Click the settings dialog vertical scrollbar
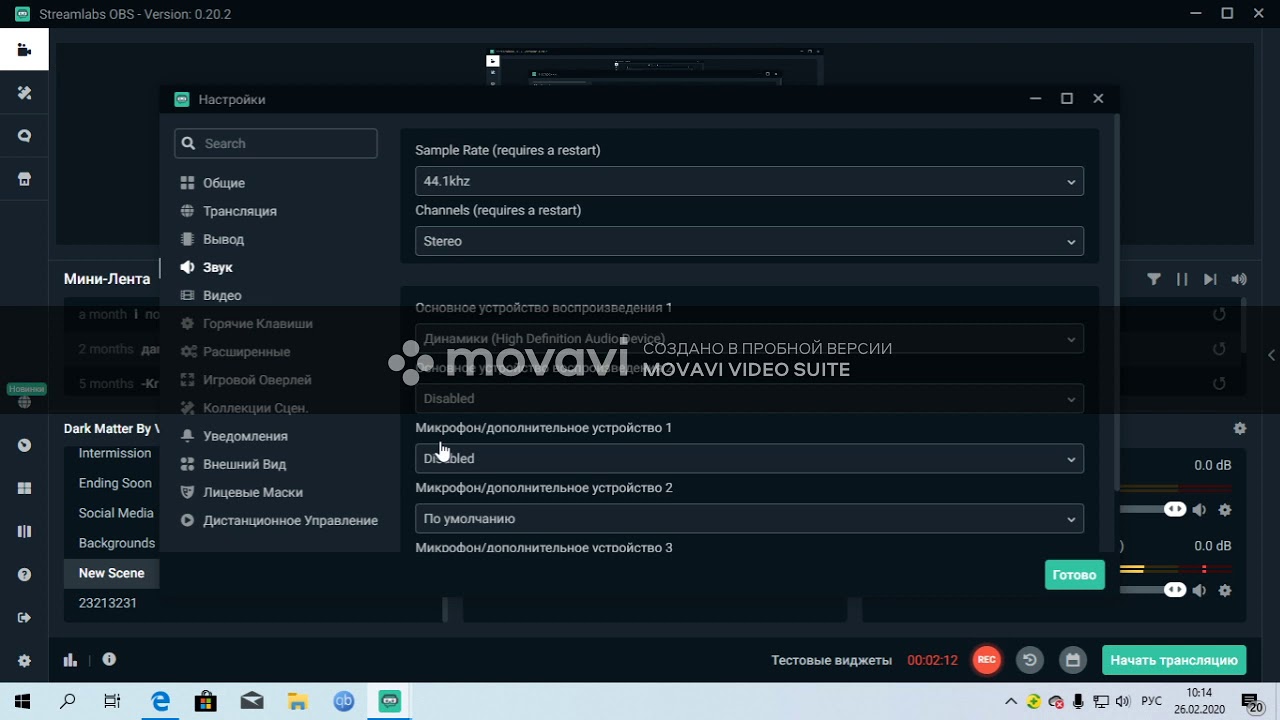This screenshot has width=1280, height=720. 1116,300
